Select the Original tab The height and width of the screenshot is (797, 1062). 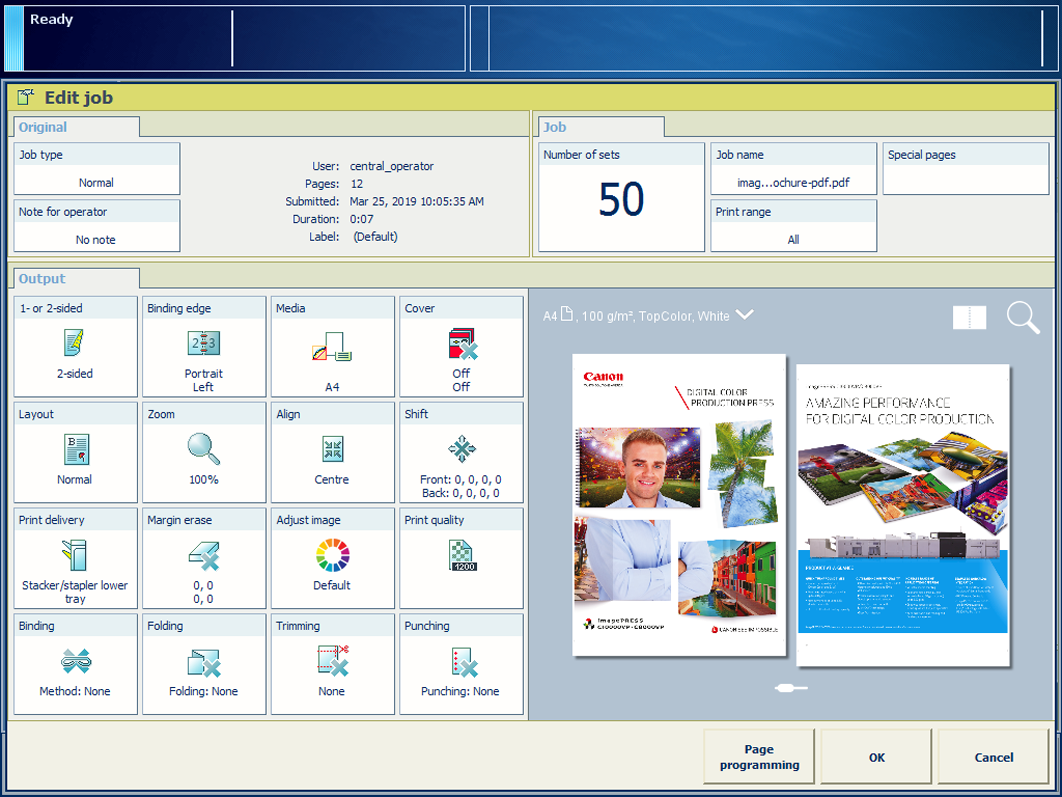click(43, 127)
